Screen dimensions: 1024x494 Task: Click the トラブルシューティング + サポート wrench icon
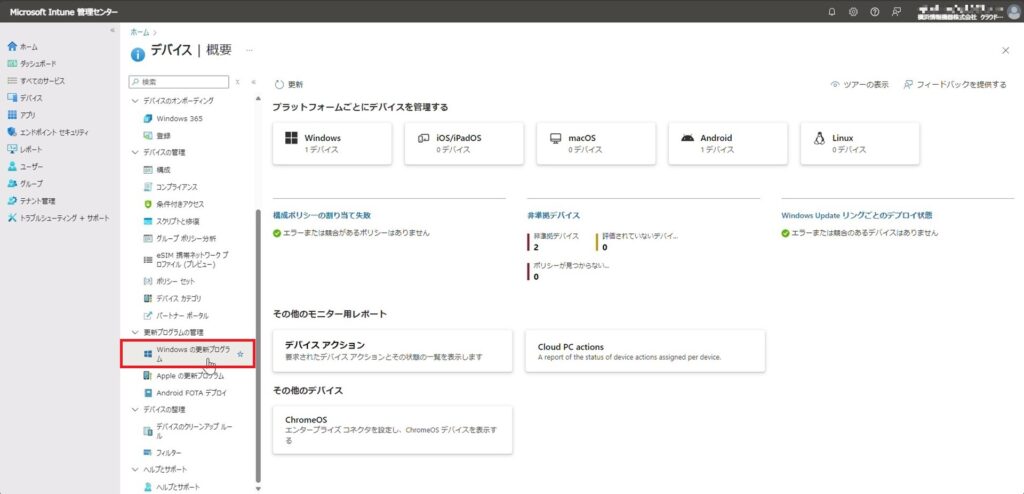tap(12, 218)
